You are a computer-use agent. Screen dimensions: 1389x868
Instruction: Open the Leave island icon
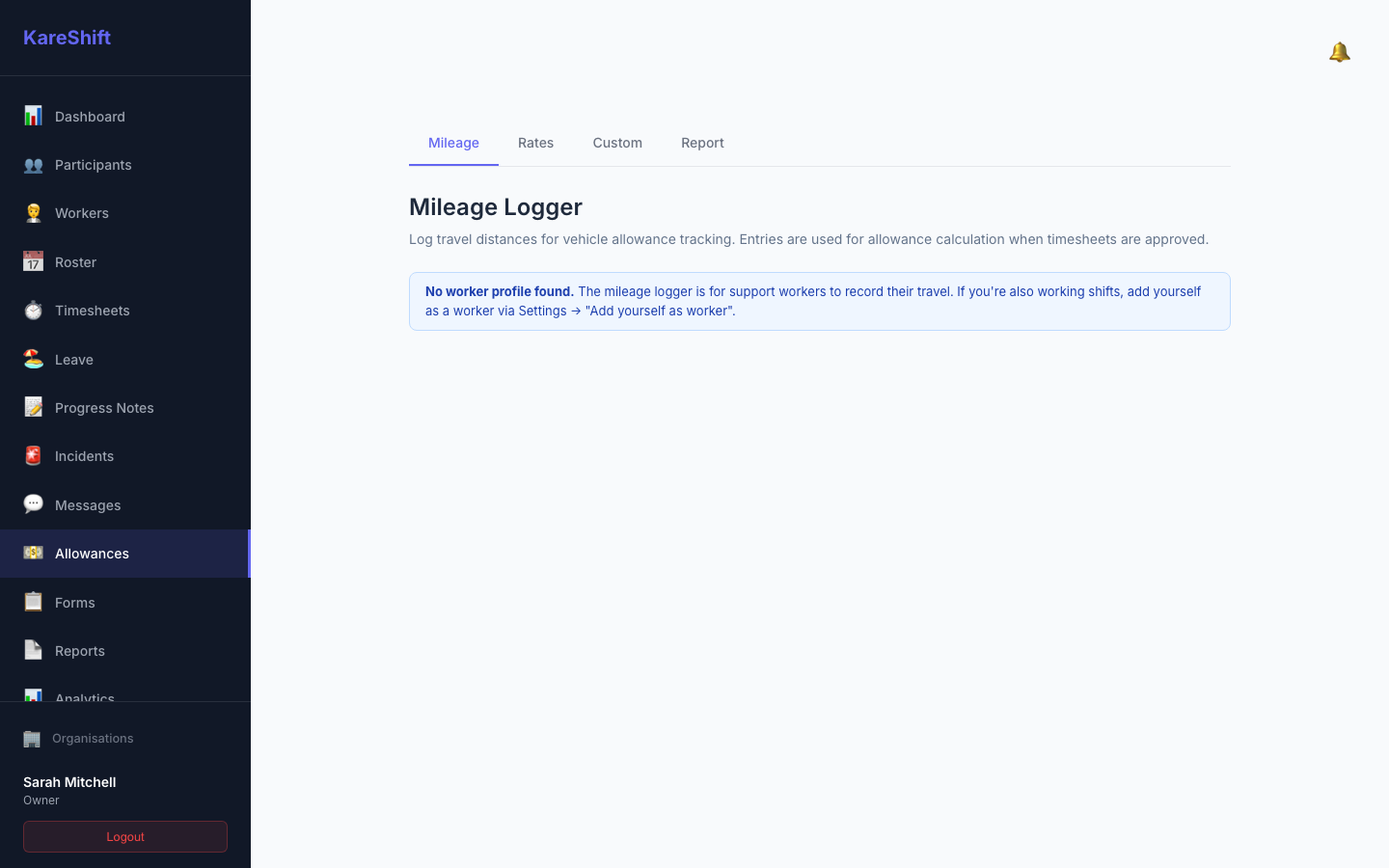tap(33, 359)
